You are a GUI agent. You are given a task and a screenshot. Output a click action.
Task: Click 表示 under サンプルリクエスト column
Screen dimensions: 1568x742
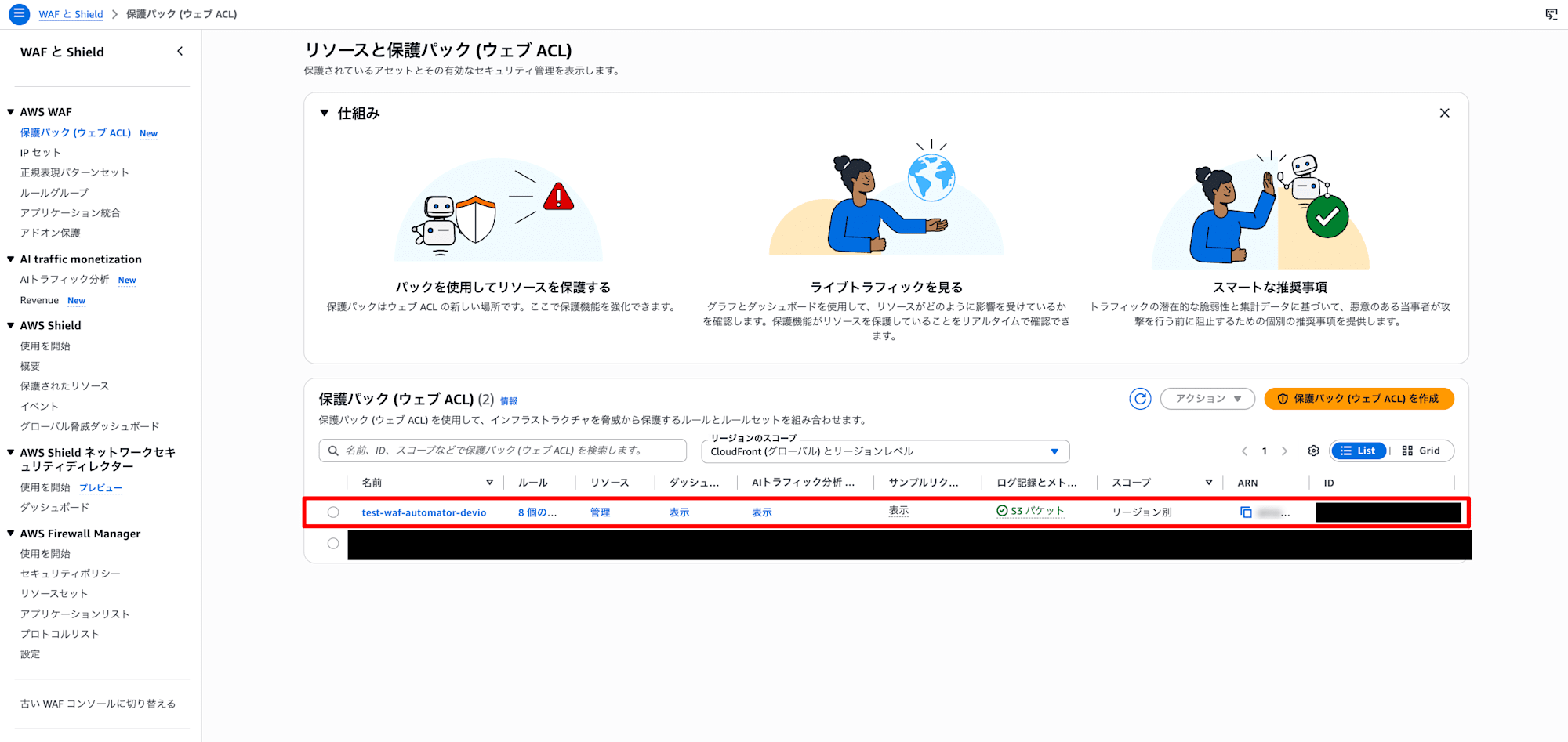(898, 511)
